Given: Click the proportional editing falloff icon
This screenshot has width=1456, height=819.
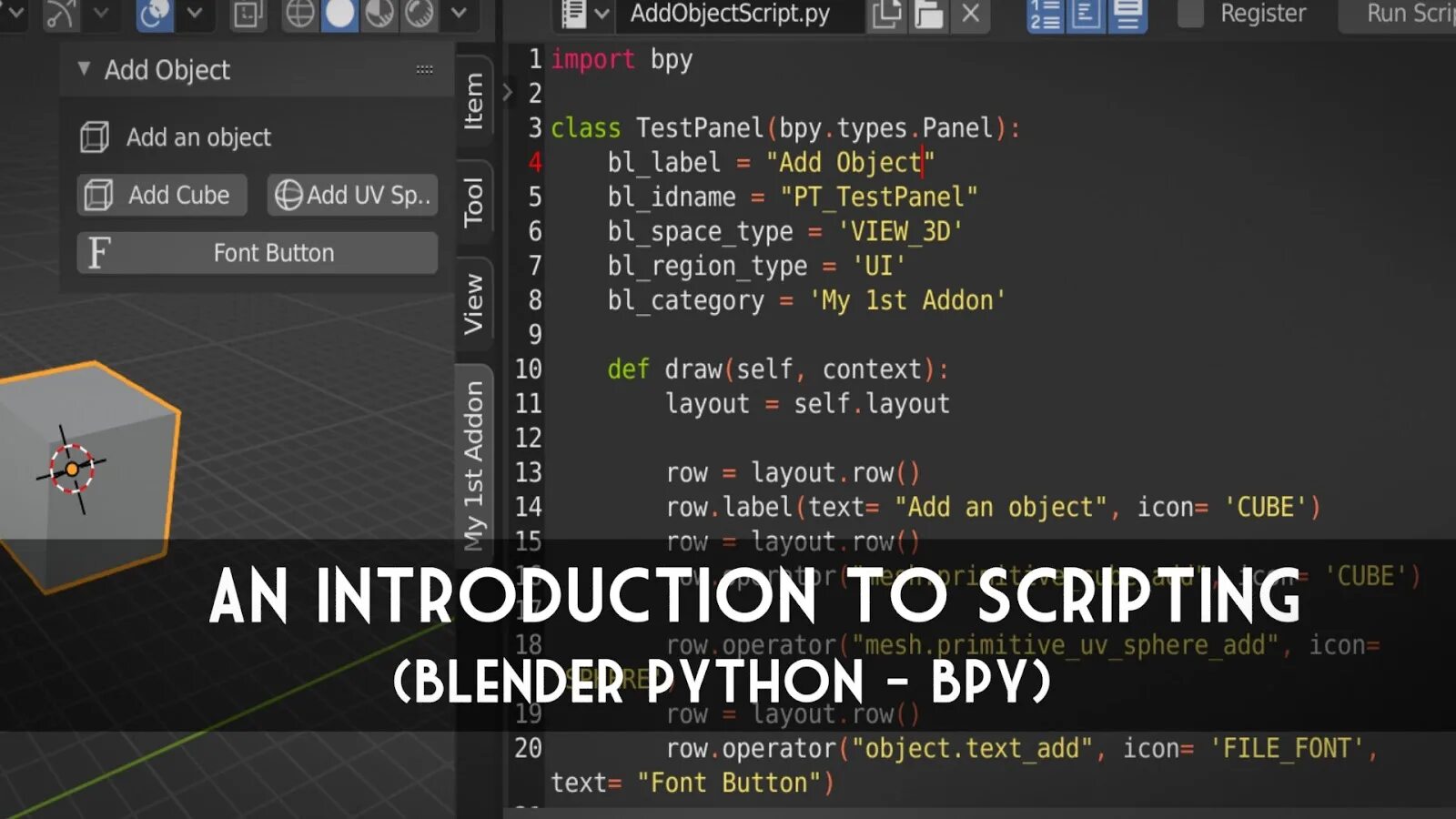Looking at the screenshot, I should (61, 14).
